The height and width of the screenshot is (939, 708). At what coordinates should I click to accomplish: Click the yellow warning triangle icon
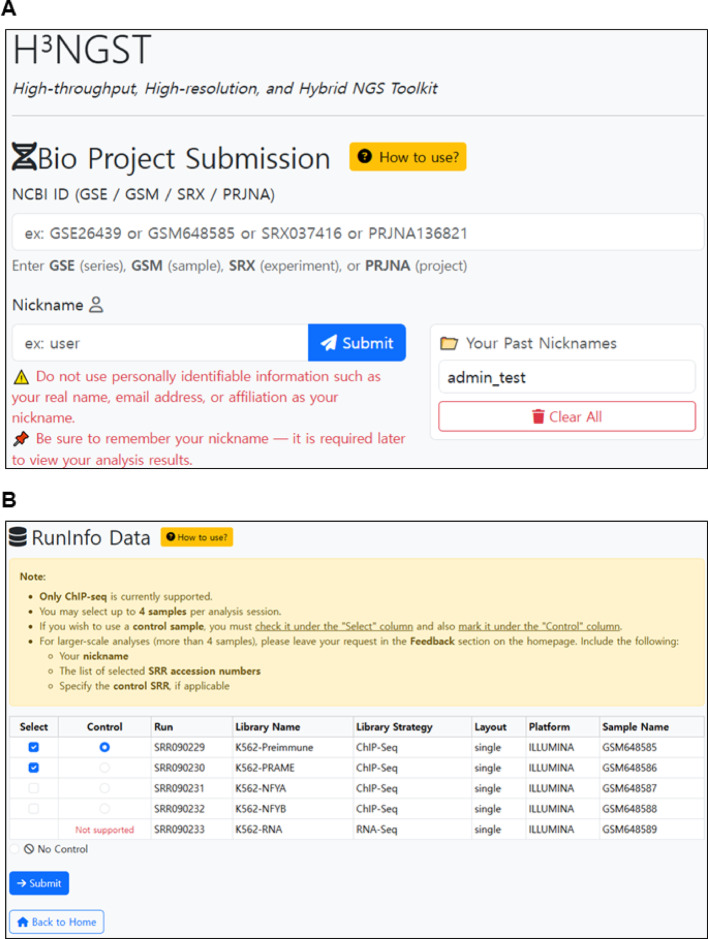tap(20, 377)
